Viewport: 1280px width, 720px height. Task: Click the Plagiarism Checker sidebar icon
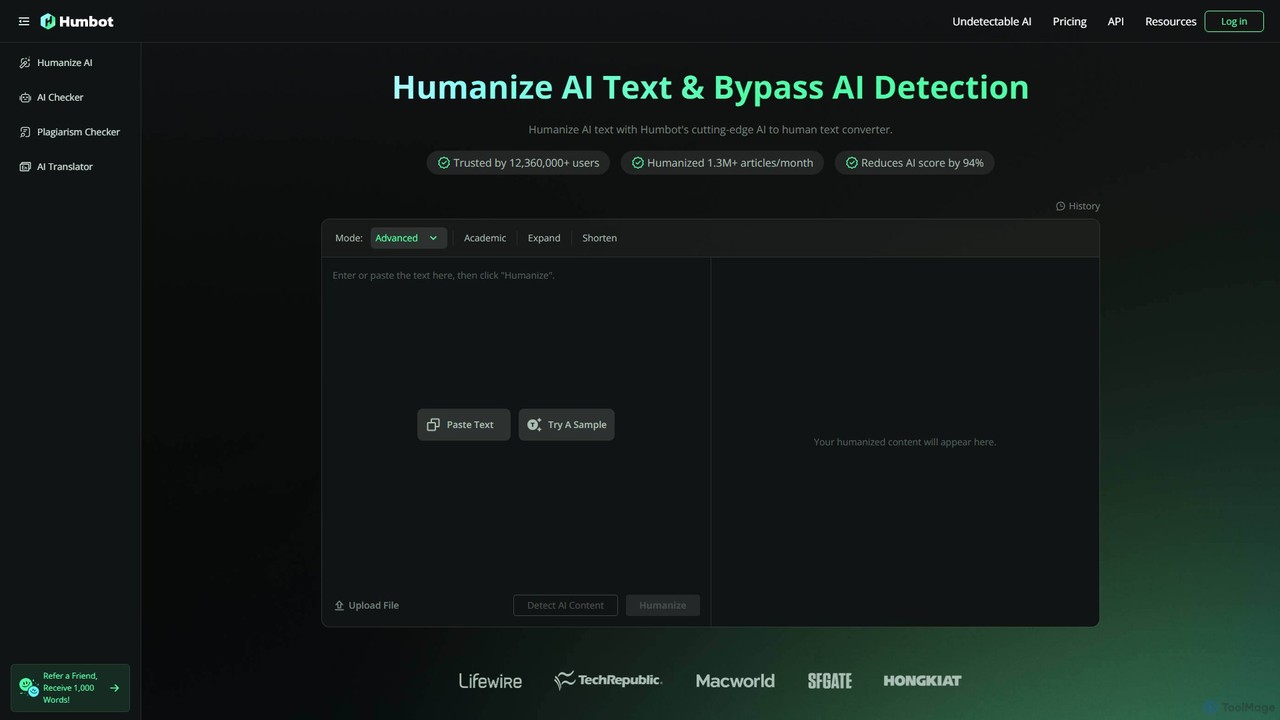coord(26,132)
